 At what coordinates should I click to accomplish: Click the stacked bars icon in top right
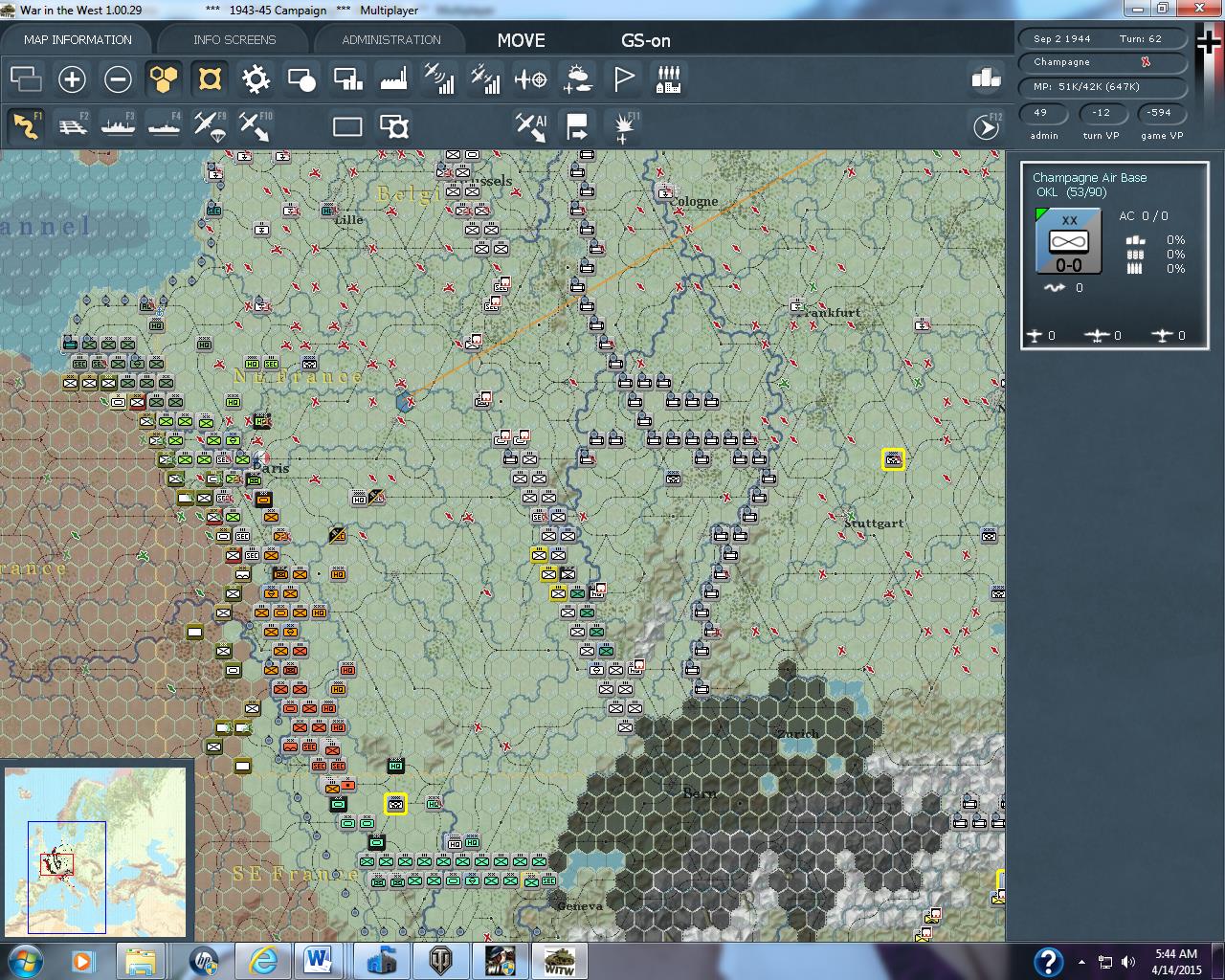click(985, 78)
